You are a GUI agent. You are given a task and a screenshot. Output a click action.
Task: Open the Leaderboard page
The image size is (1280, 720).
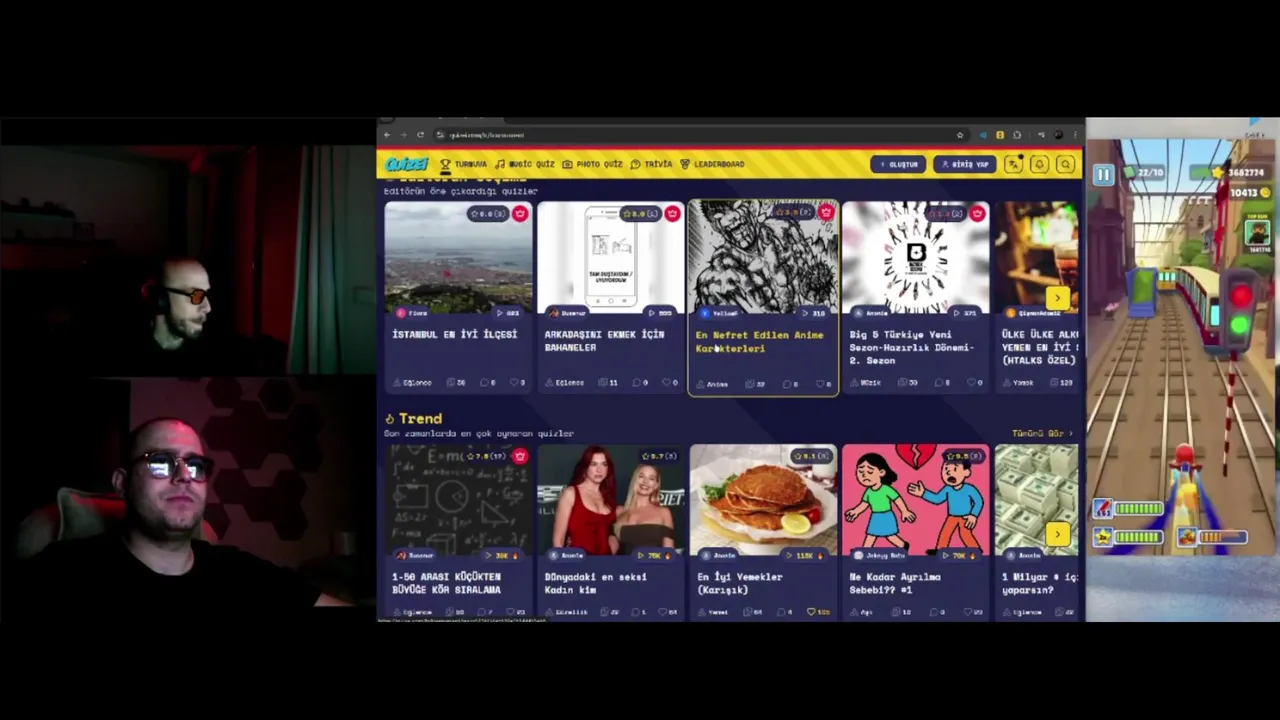tap(712, 164)
